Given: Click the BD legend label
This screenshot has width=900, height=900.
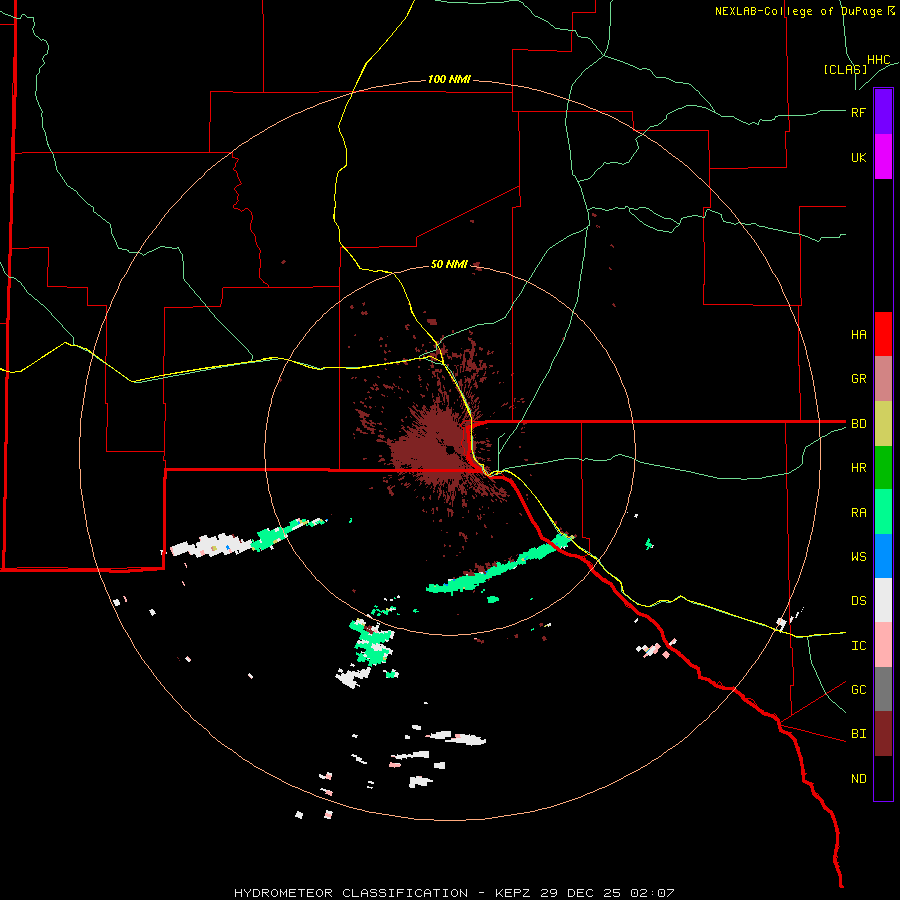Looking at the screenshot, I should point(858,423).
